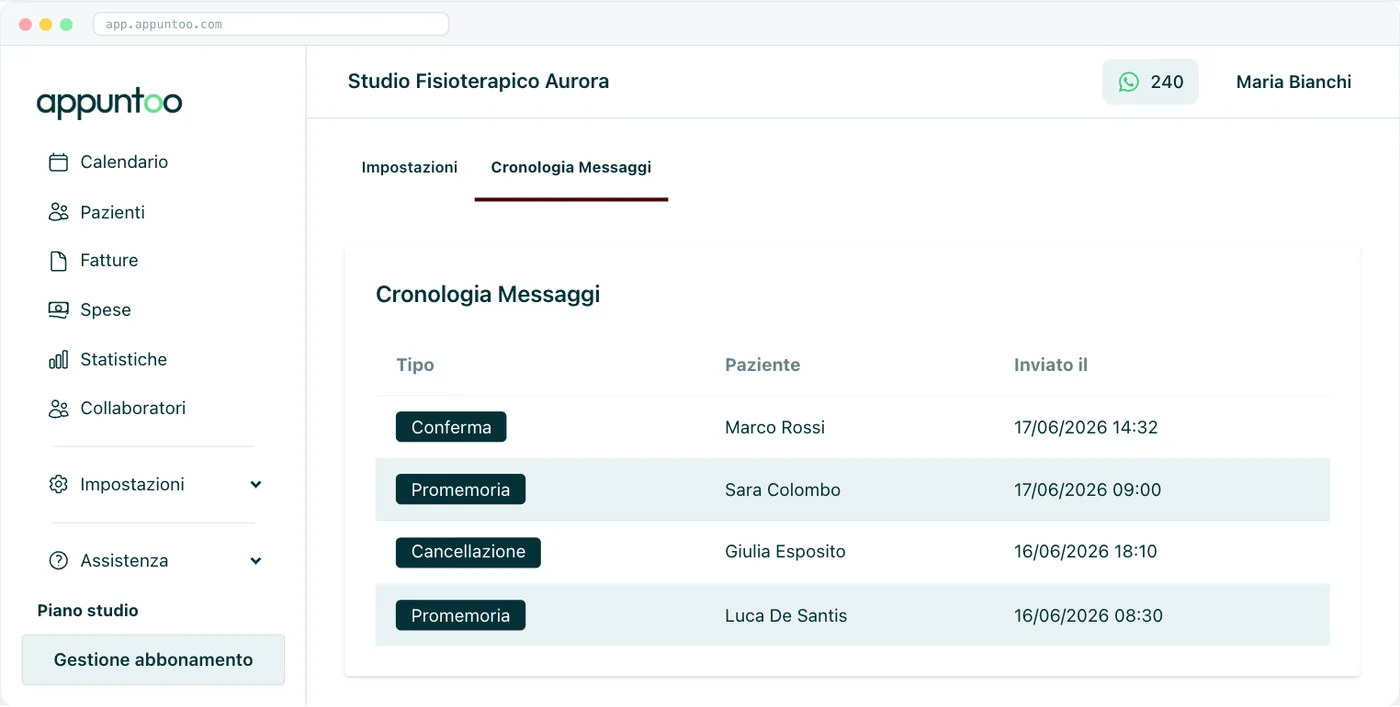Click the Fatture document icon
This screenshot has width=1400, height=707.
tap(58, 261)
